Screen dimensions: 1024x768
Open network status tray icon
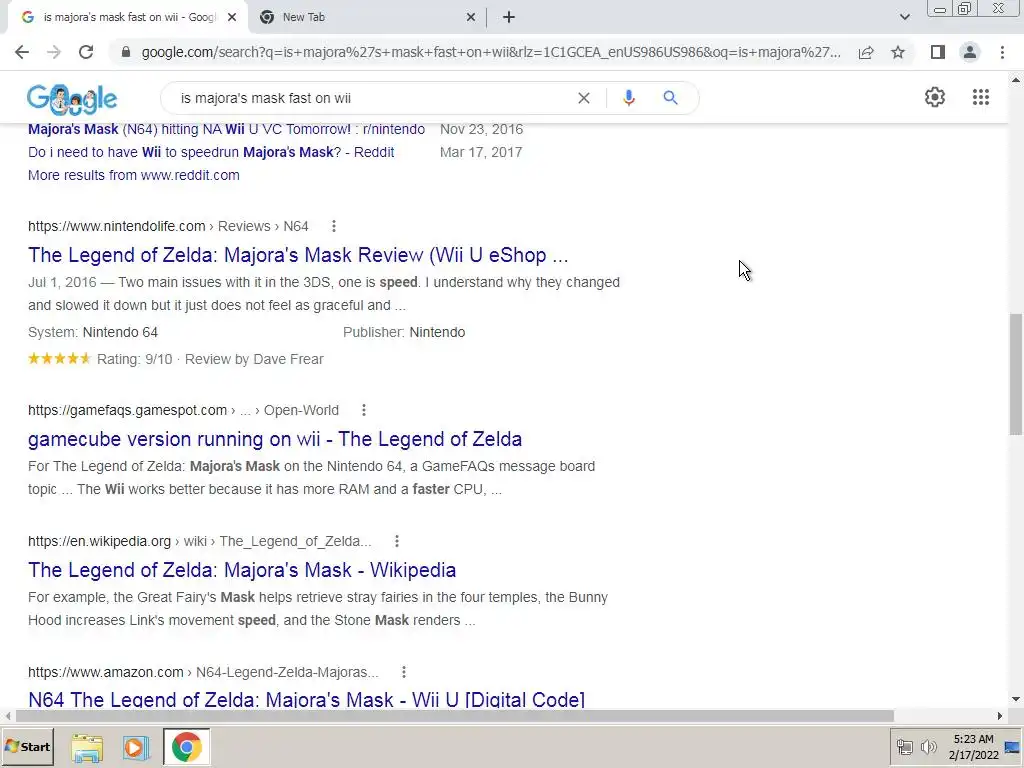pyautogui.click(x=904, y=747)
